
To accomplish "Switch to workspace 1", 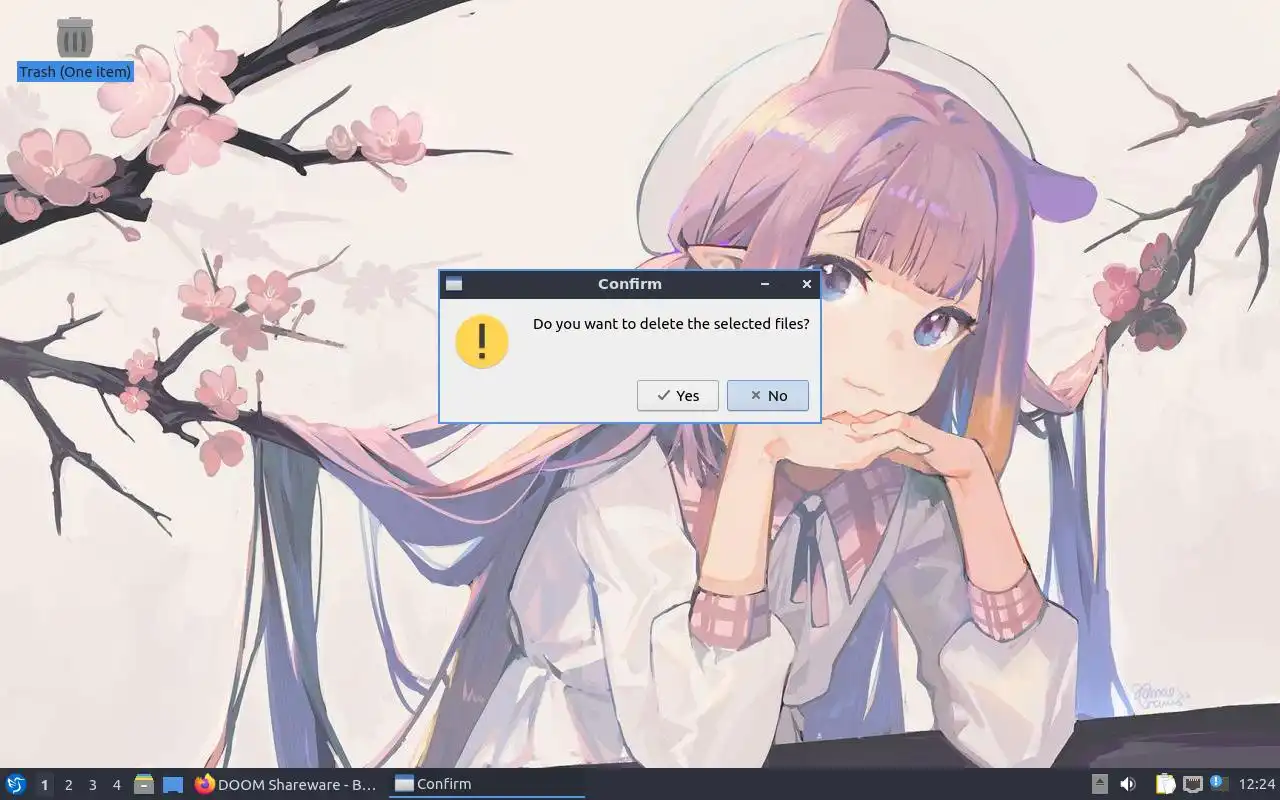I will click(x=44, y=785).
